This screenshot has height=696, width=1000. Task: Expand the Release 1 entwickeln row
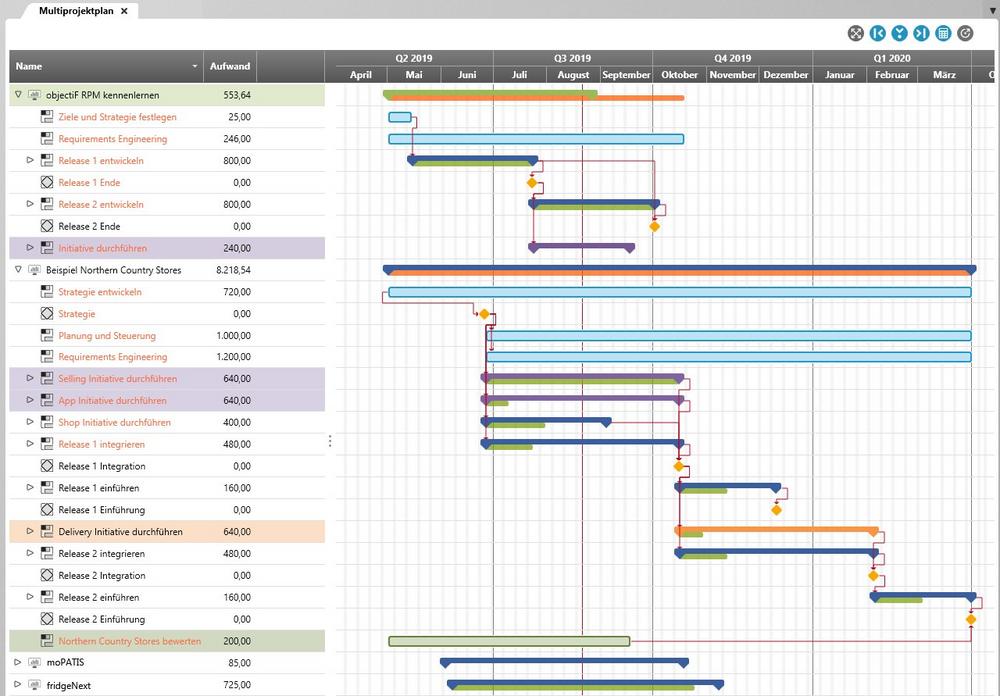coord(30,160)
